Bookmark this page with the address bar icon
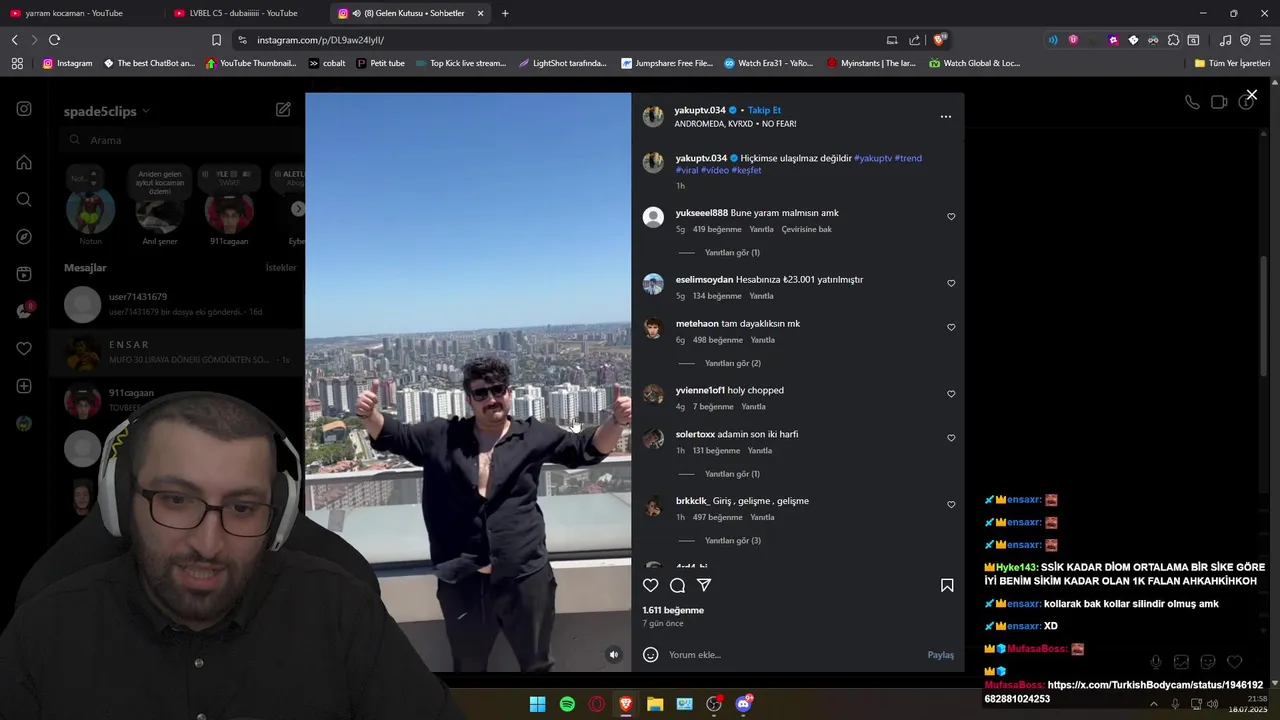The image size is (1280, 720). point(216,40)
